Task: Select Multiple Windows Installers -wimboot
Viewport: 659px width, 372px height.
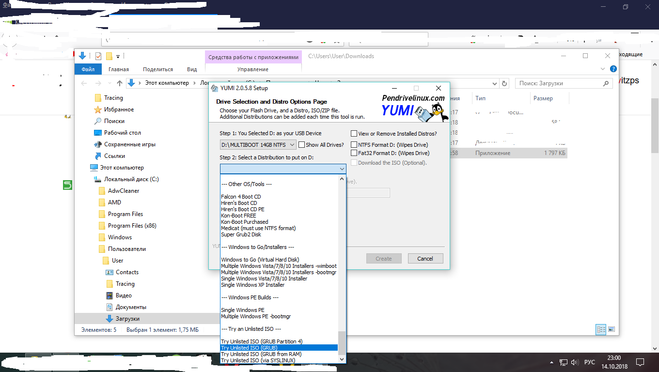Action: (x=279, y=266)
